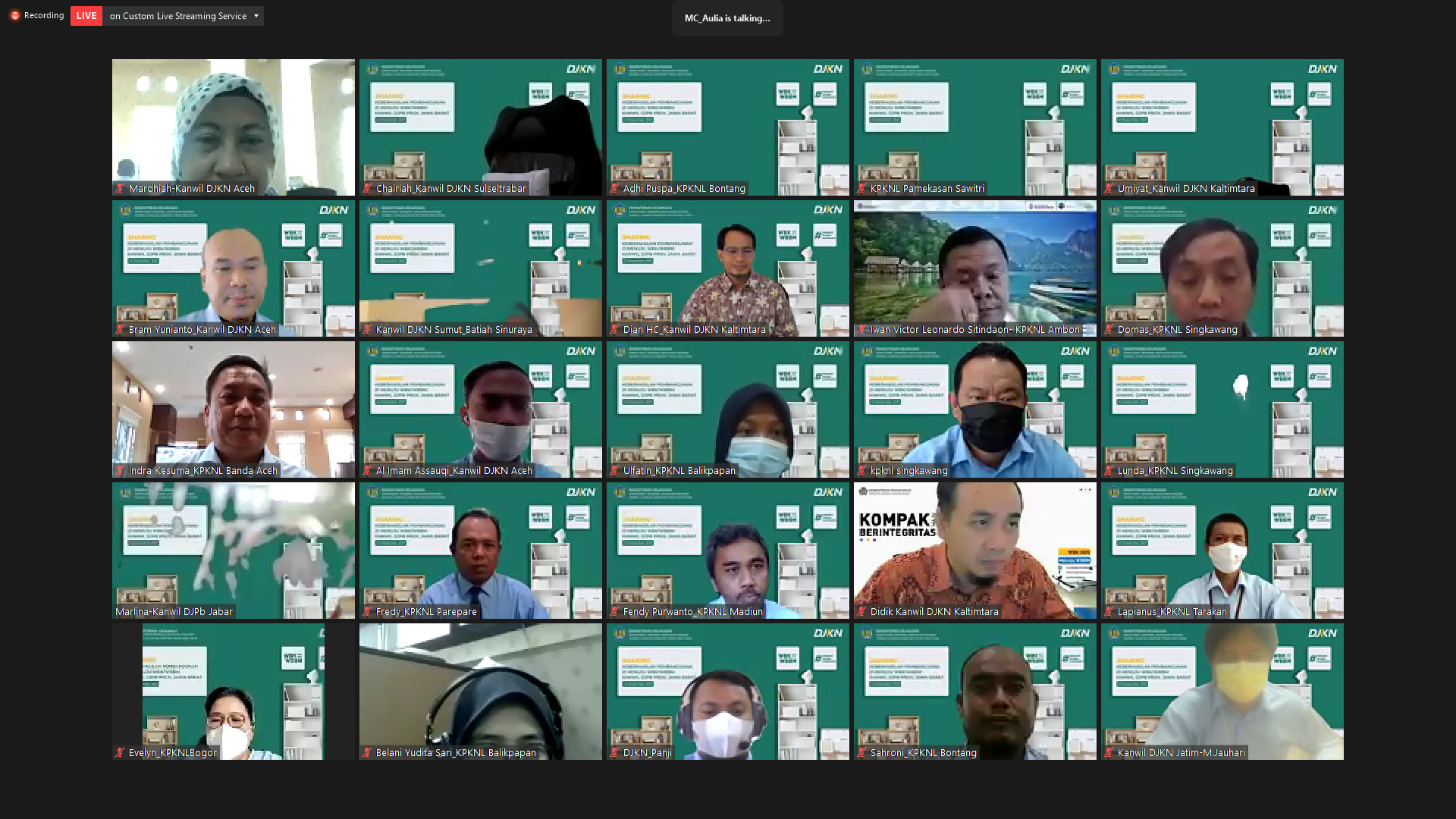Image resolution: width=1456 pixels, height=819 pixels.
Task: Click muted mic icon for Adhi Puspa_KPKNL Bontang
Action: click(614, 189)
